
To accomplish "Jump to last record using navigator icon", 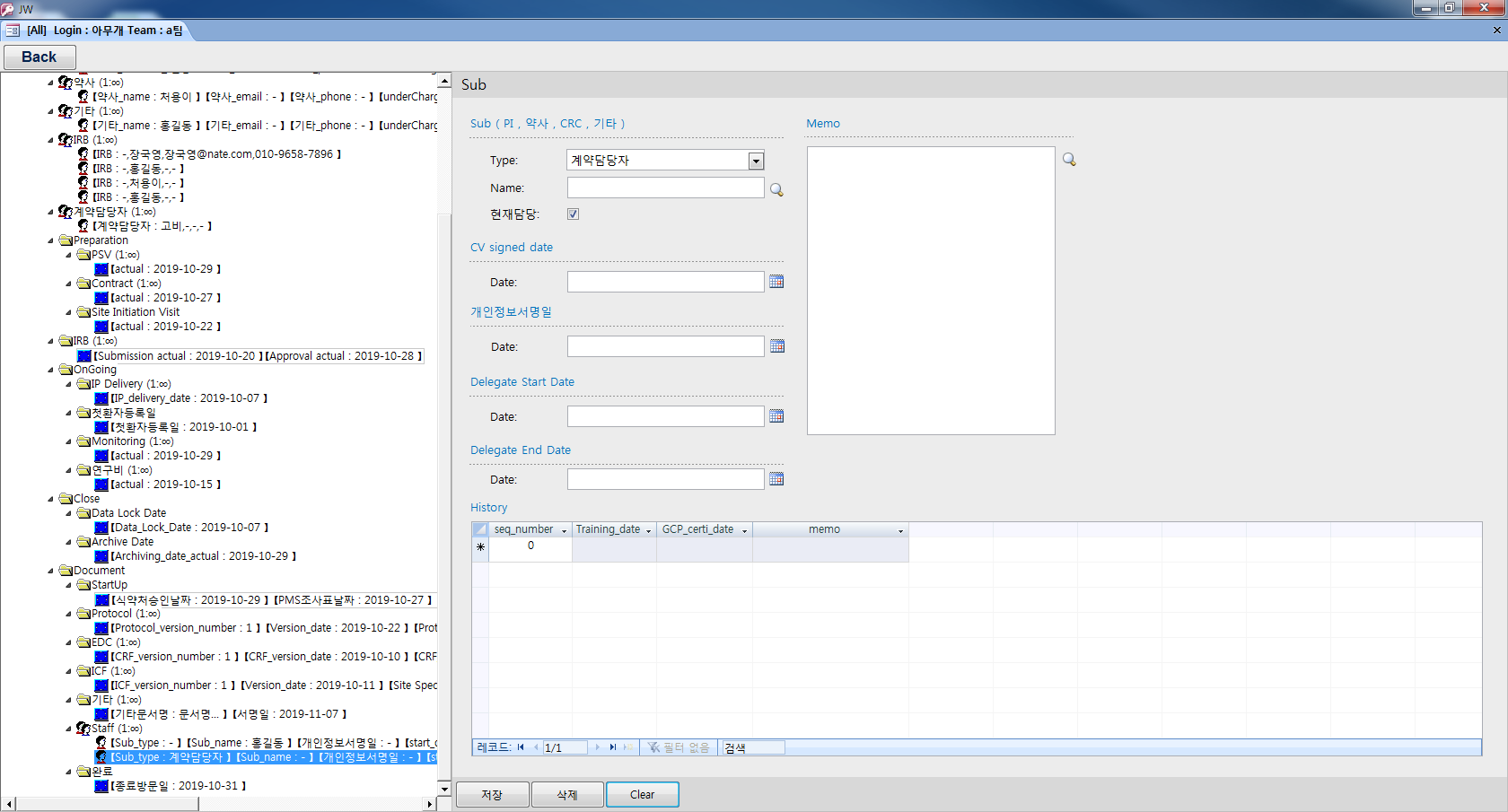I will click(x=613, y=747).
